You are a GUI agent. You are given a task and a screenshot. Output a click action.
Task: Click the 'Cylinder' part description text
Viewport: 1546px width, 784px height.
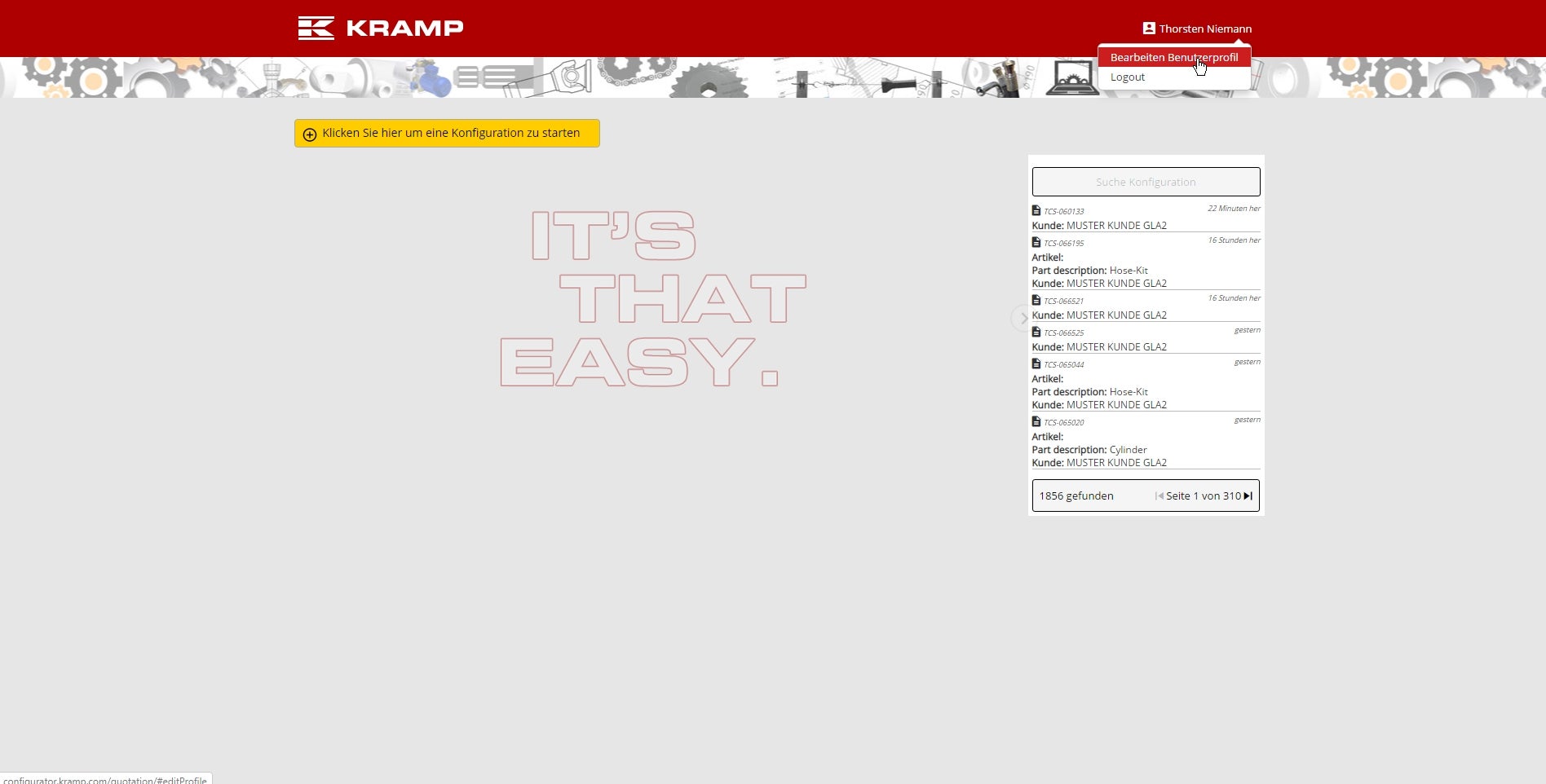click(x=1128, y=450)
